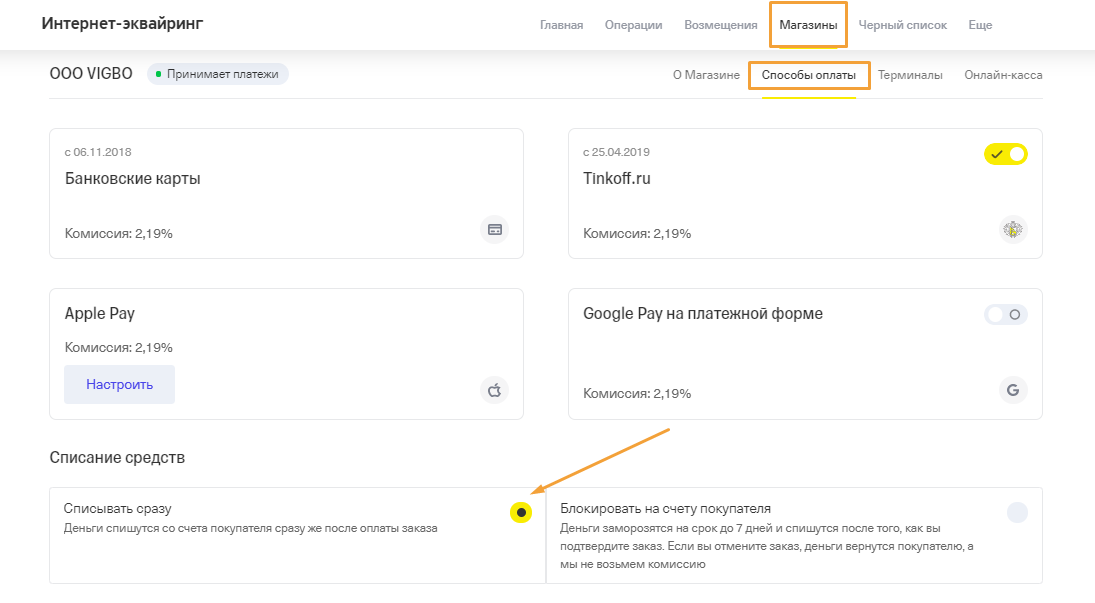Switch to the Способы оплаты tab

809,75
